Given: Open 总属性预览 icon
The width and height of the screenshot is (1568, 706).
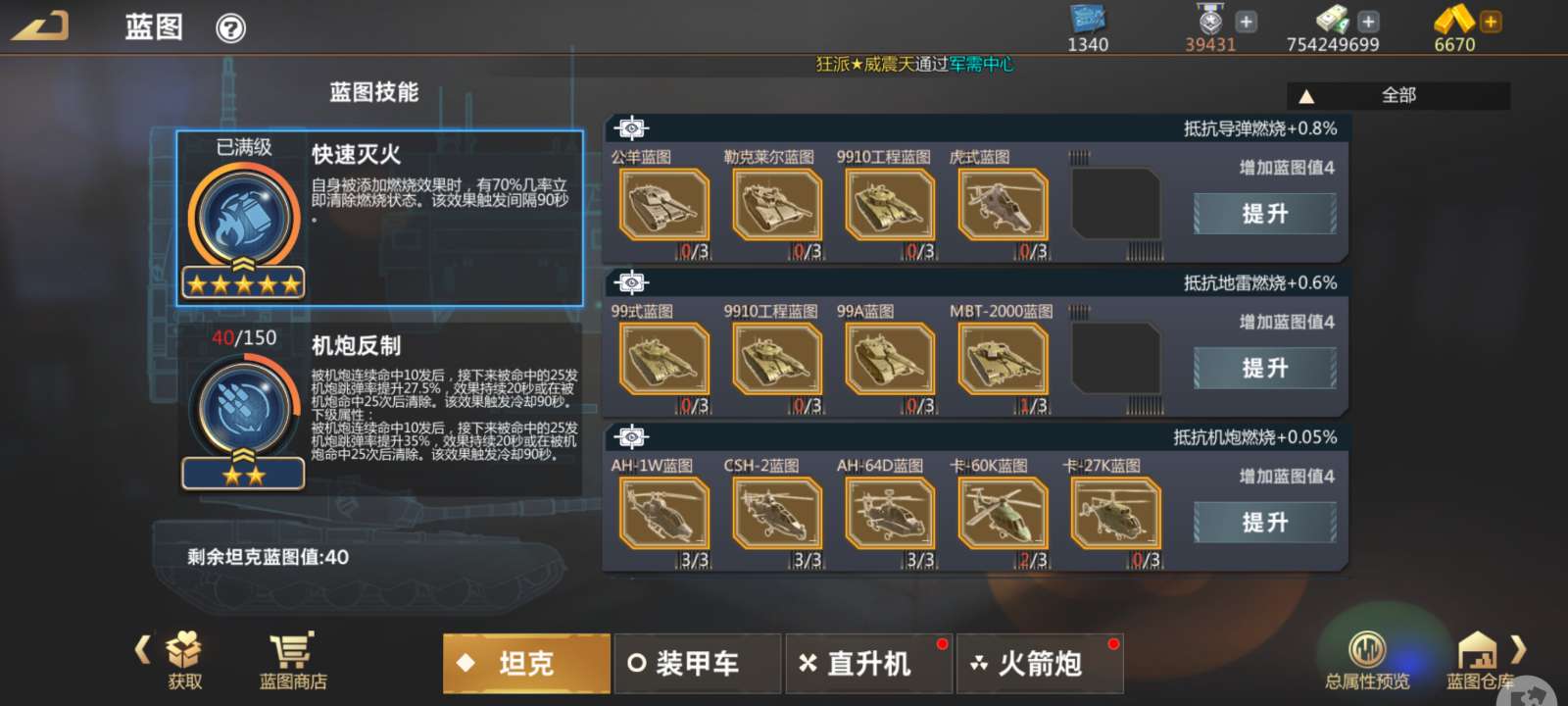Looking at the screenshot, I should 1367,649.
